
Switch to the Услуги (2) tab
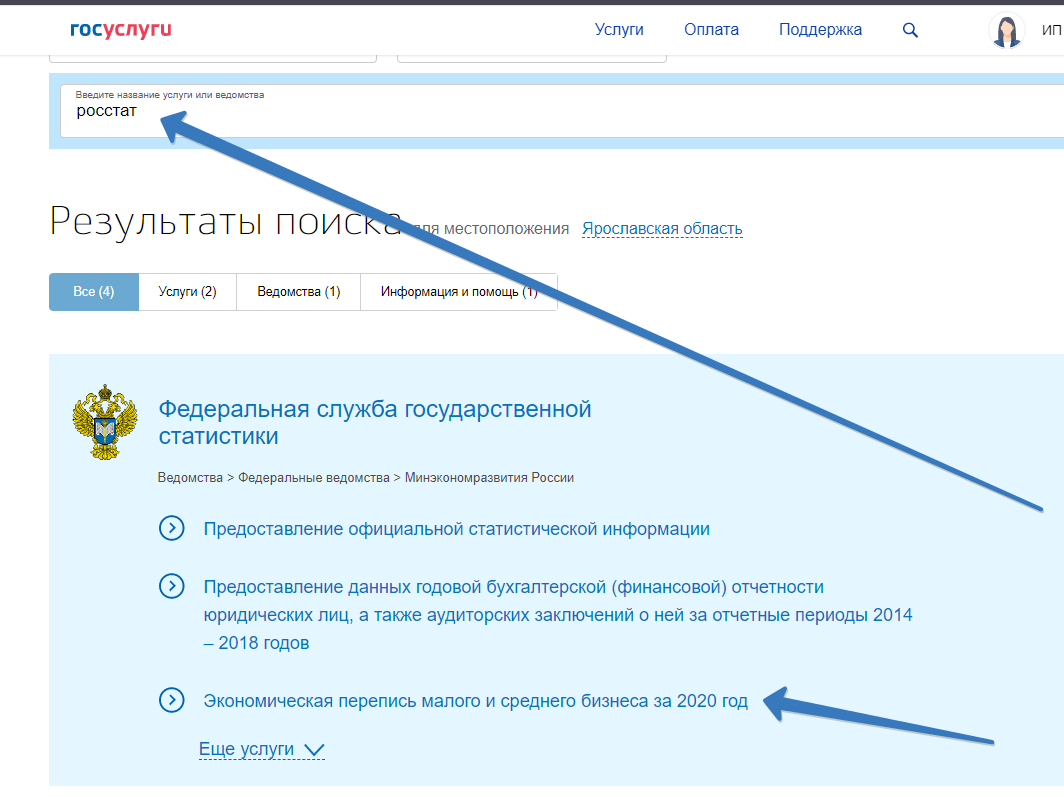187,292
